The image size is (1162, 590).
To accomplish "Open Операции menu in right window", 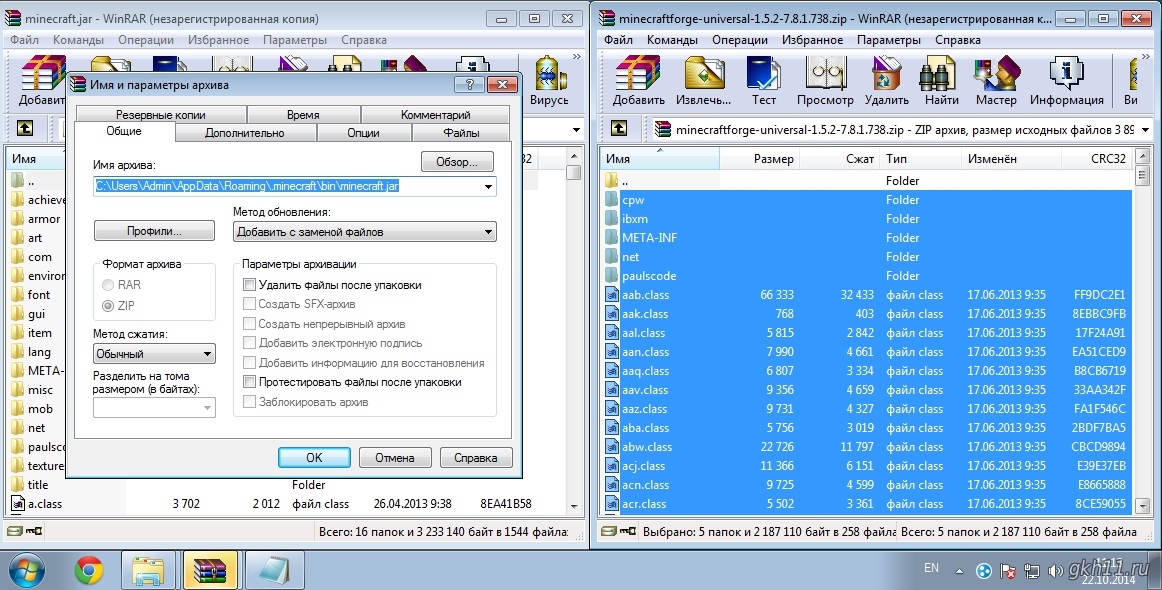I will 740,40.
